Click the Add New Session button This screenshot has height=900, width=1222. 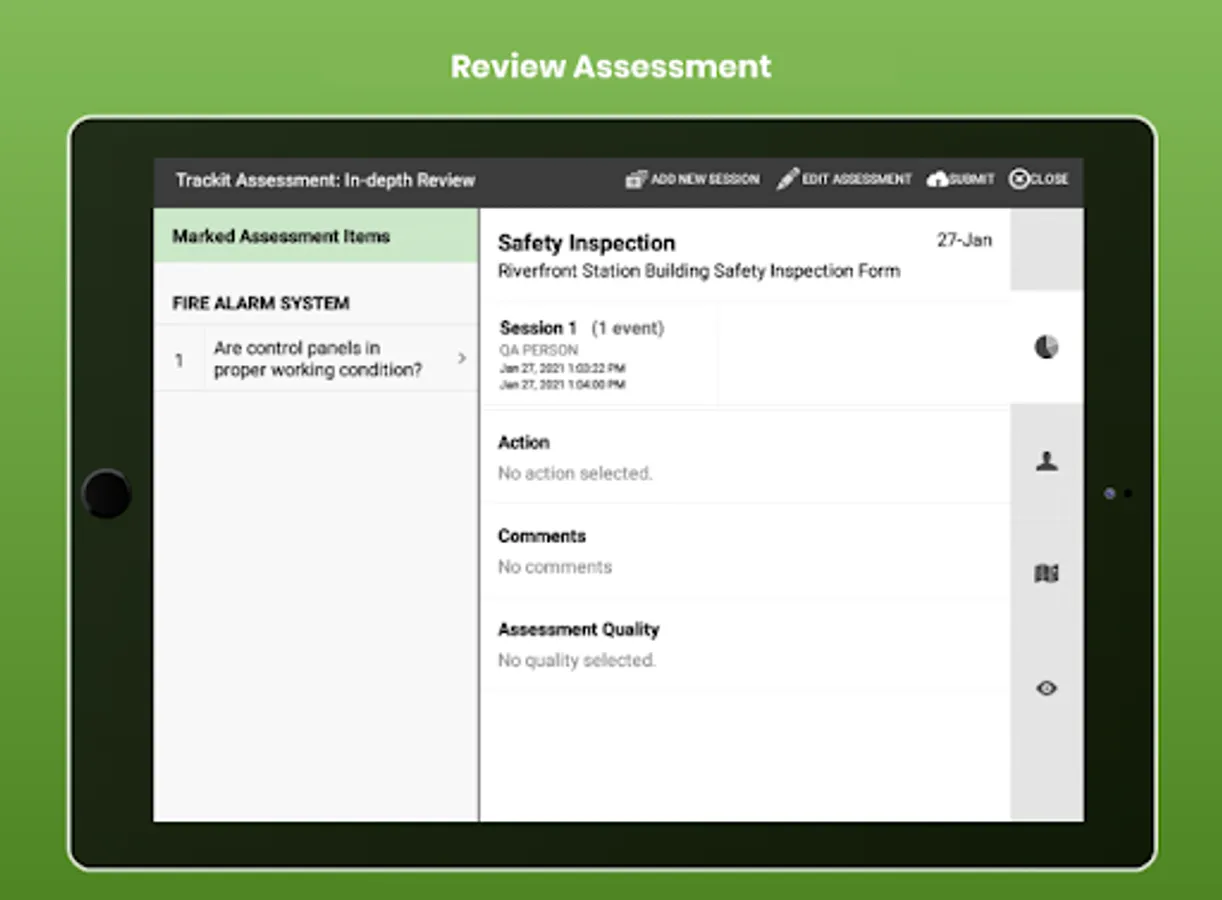(x=692, y=180)
